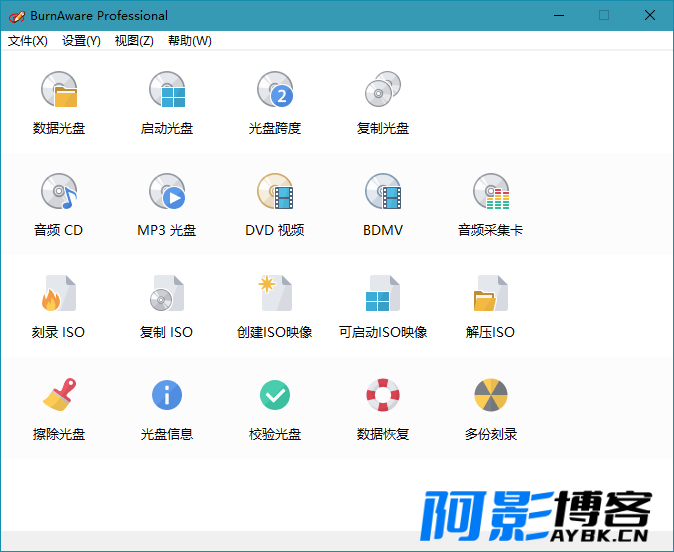Launch the 解压ISO extract icon
Viewport: 674px width, 552px height.
pyautogui.click(x=491, y=293)
